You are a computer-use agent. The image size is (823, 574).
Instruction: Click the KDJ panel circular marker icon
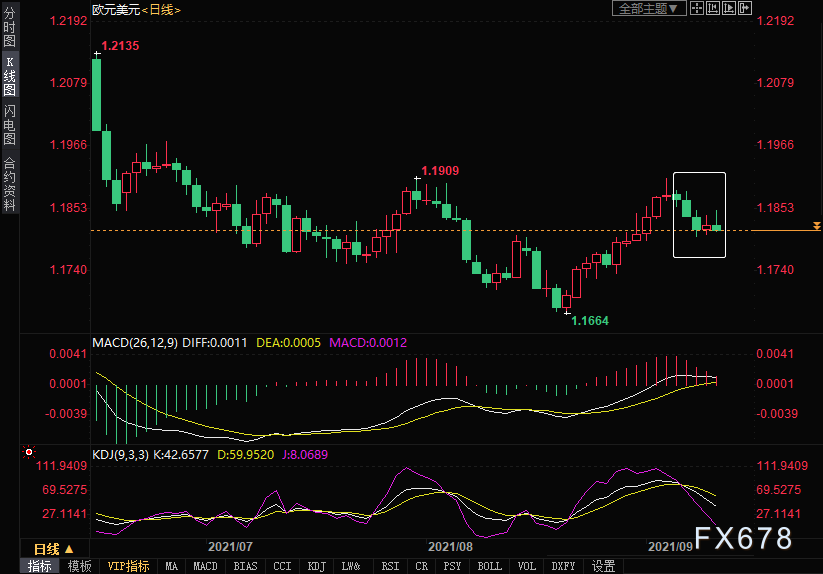28,453
